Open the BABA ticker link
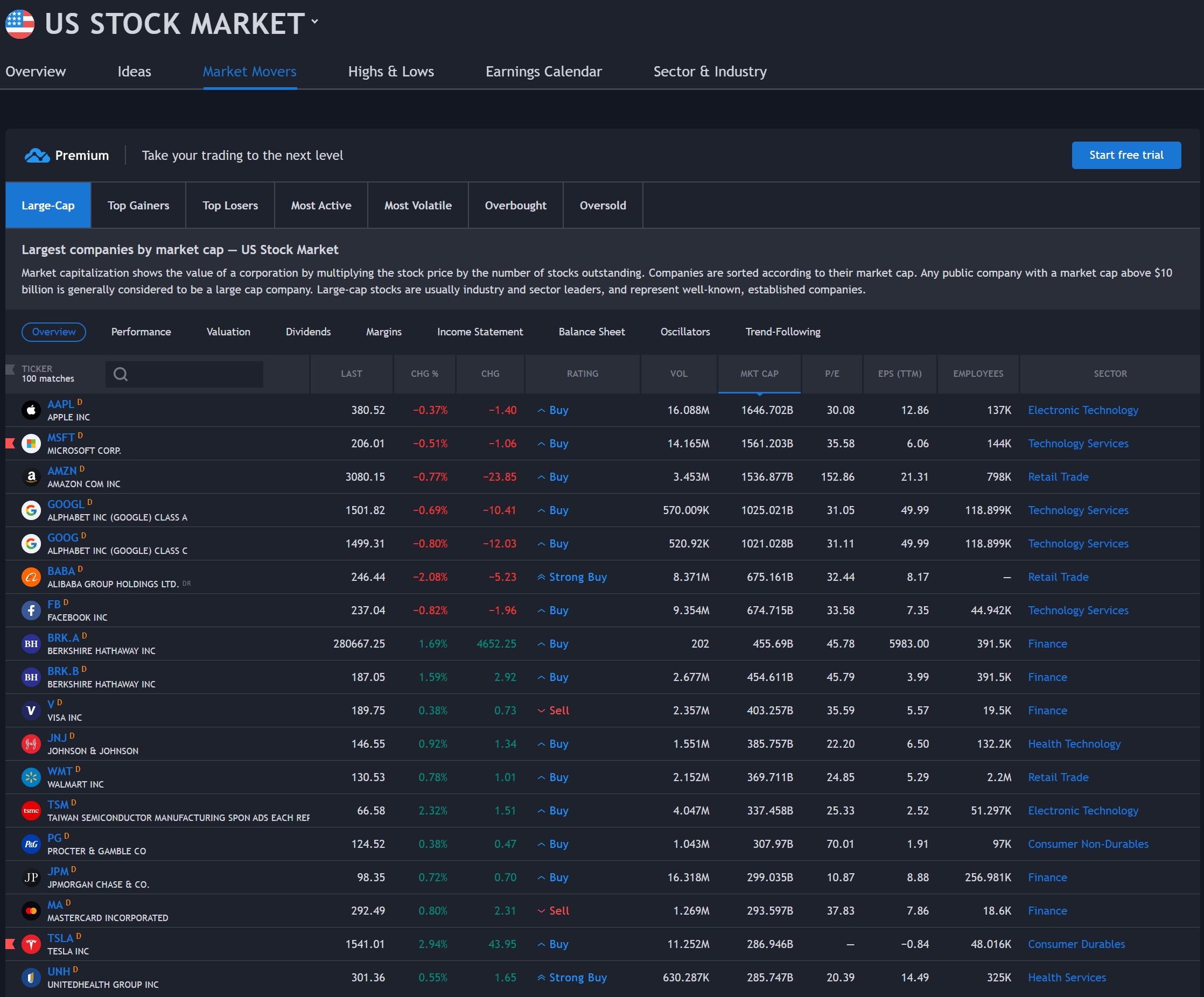Screen dimensions: 1204x997 (x=61, y=571)
